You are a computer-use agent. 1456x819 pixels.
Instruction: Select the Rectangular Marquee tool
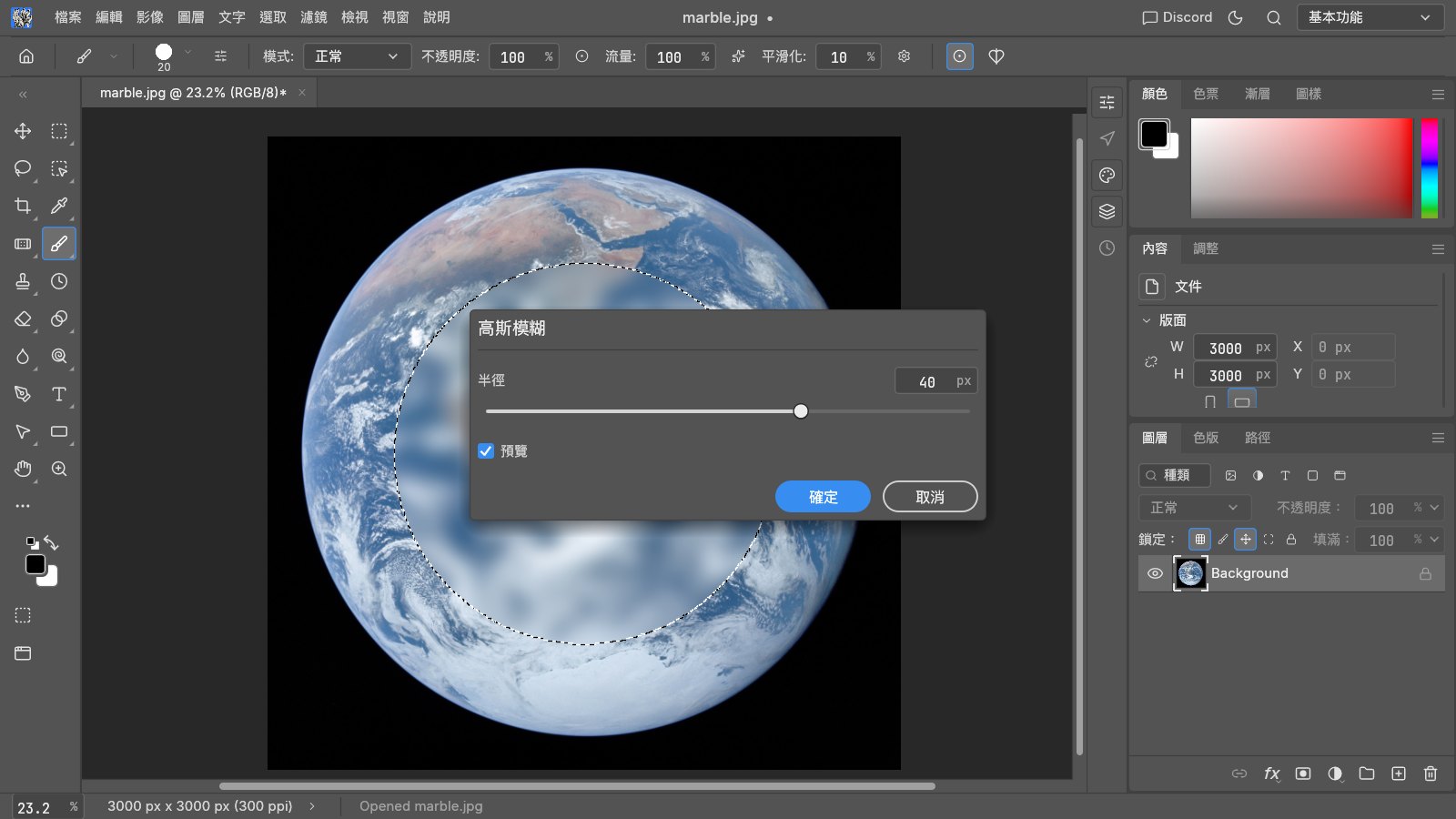pos(59,131)
